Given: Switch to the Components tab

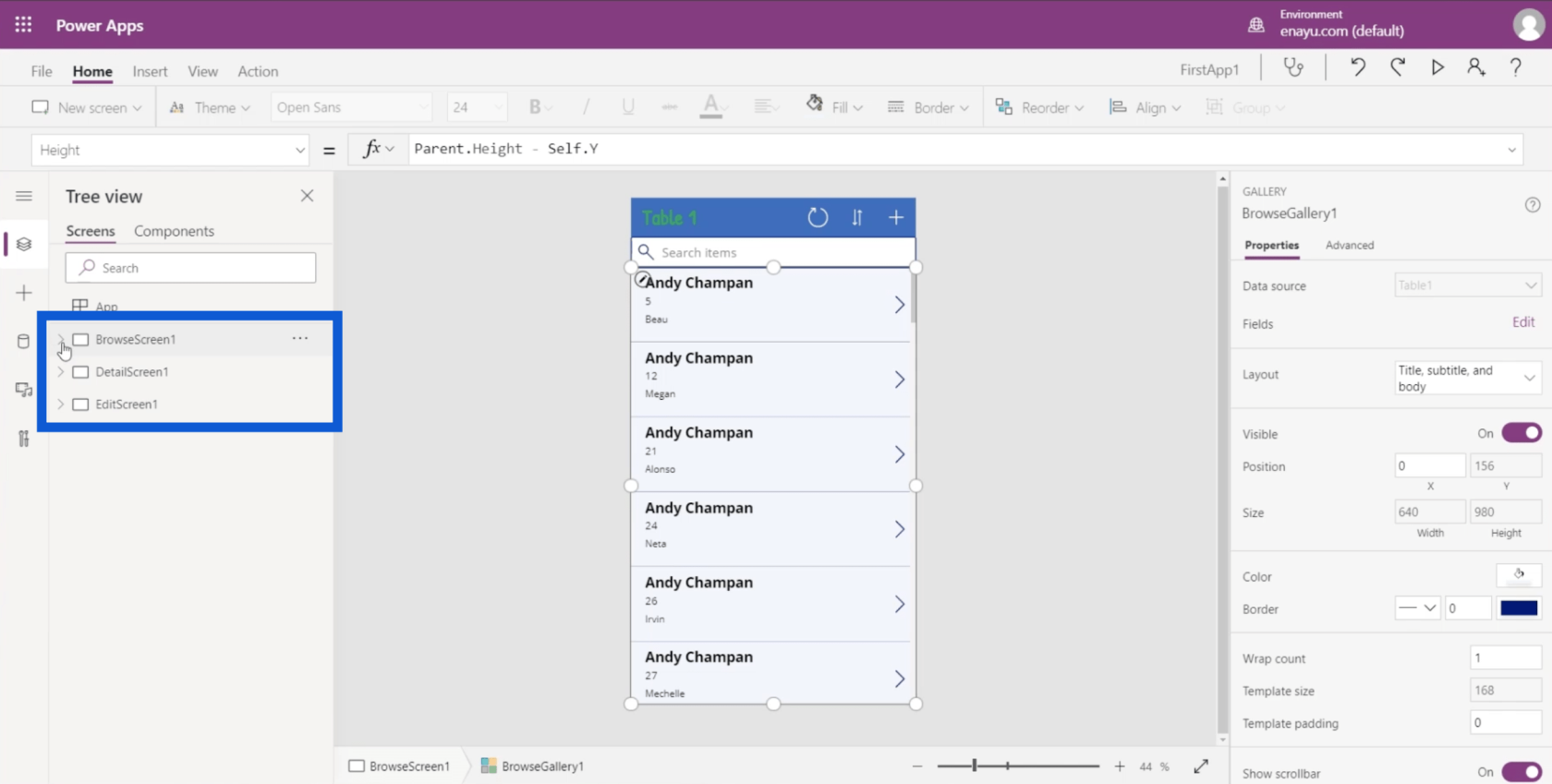Looking at the screenshot, I should click(x=174, y=231).
